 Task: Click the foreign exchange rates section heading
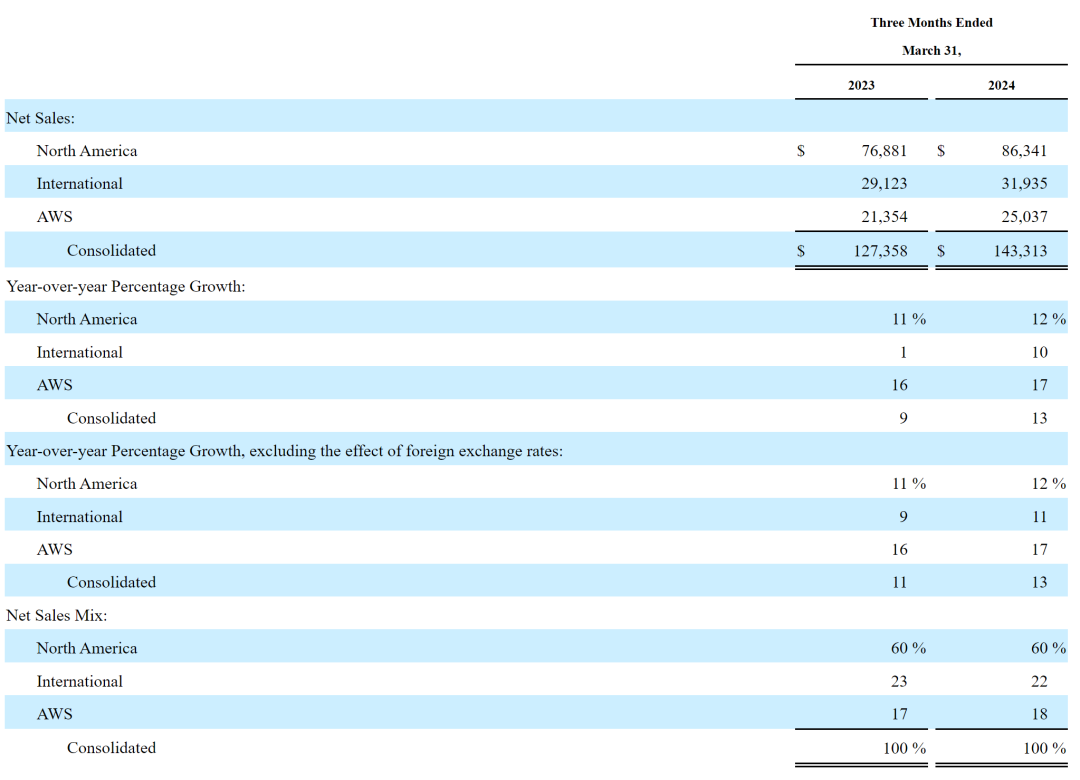pyautogui.click(x=284, y=451)
